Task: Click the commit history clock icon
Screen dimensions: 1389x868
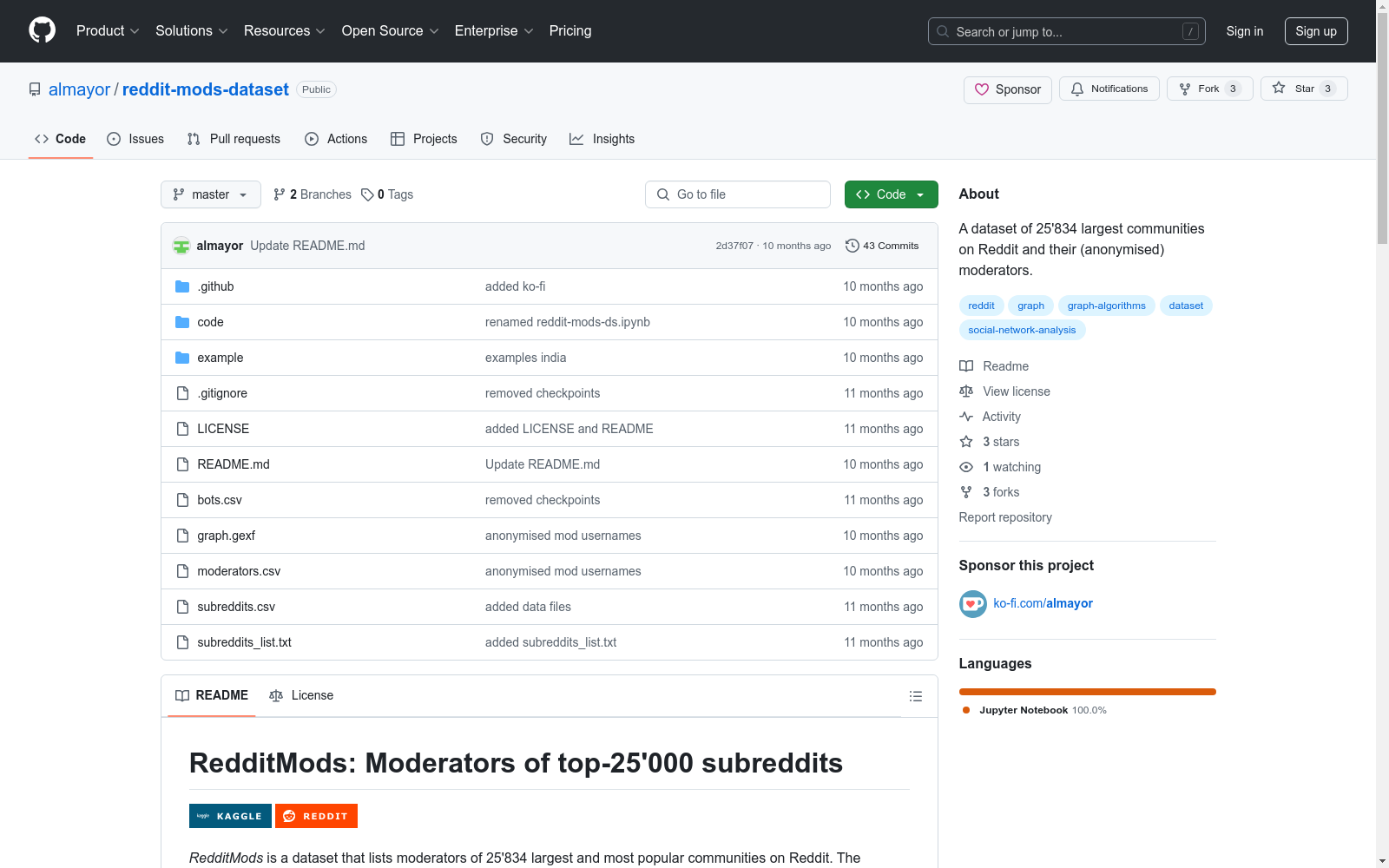Action: click(852, 246)
